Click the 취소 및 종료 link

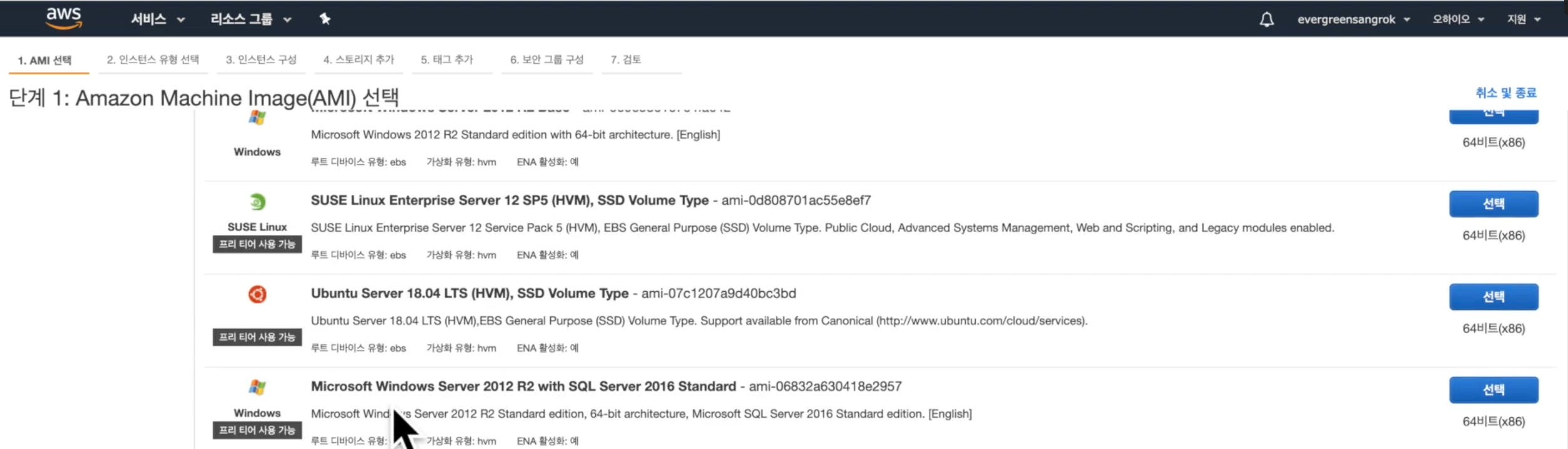(1505, 93)
